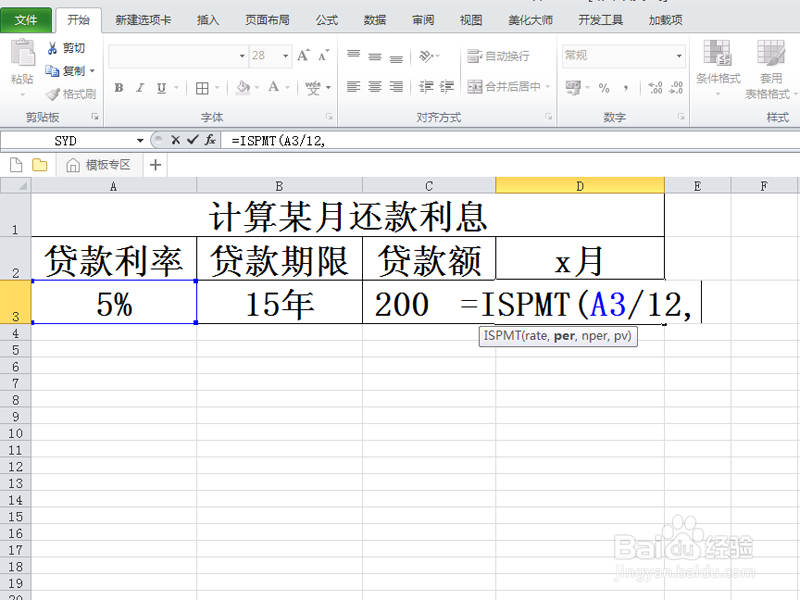
Task: Click the Select All corner box
Action: pos(16,185)
